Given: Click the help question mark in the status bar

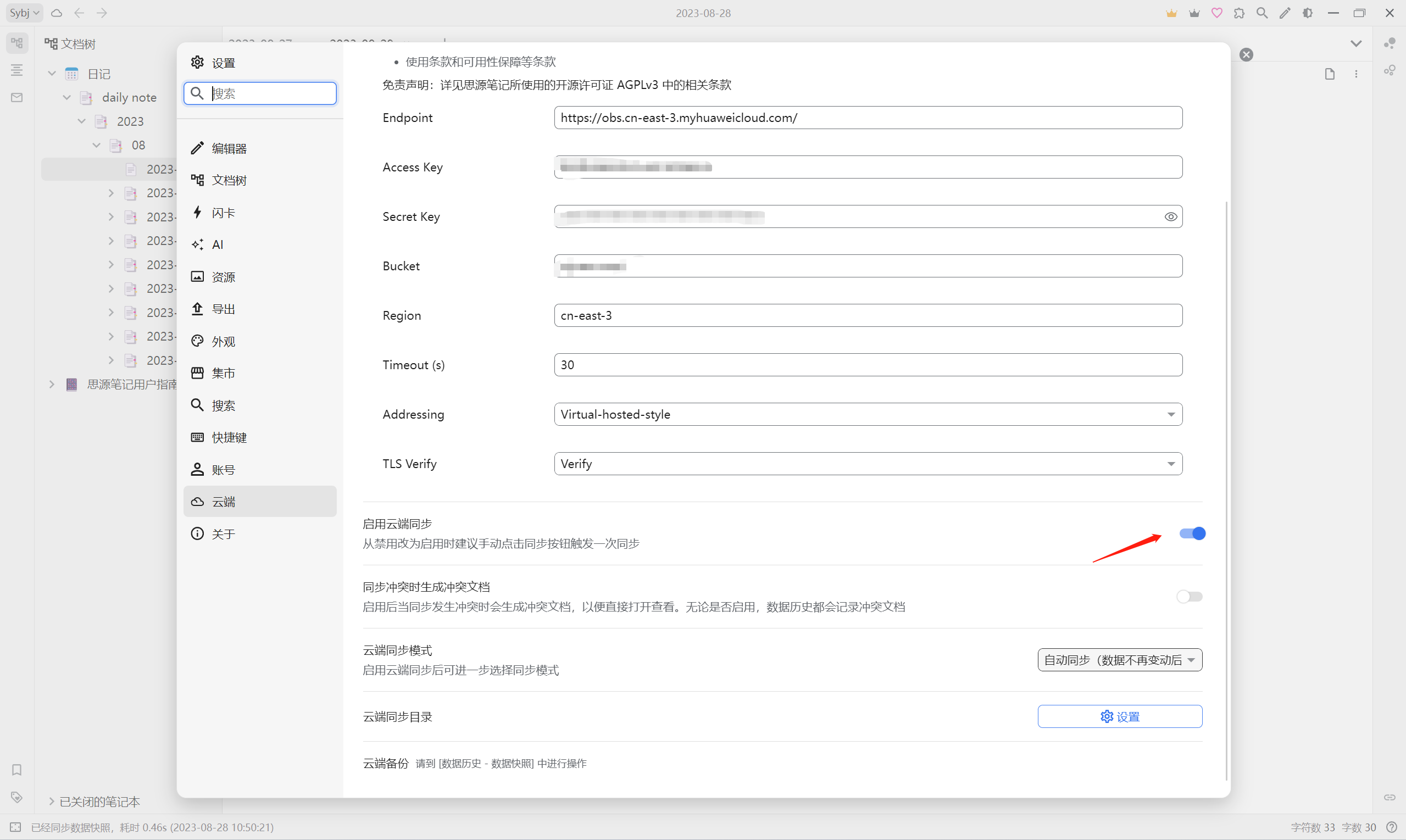Looking at the screenshot, I should (x=1392, y=827).
